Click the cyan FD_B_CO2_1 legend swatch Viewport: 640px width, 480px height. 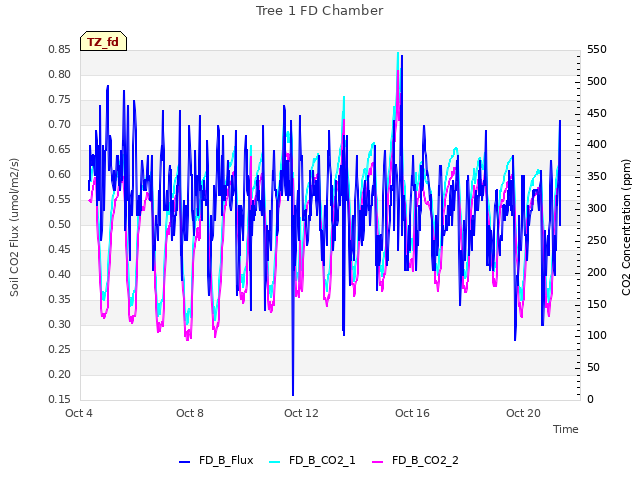click(275, 462)
